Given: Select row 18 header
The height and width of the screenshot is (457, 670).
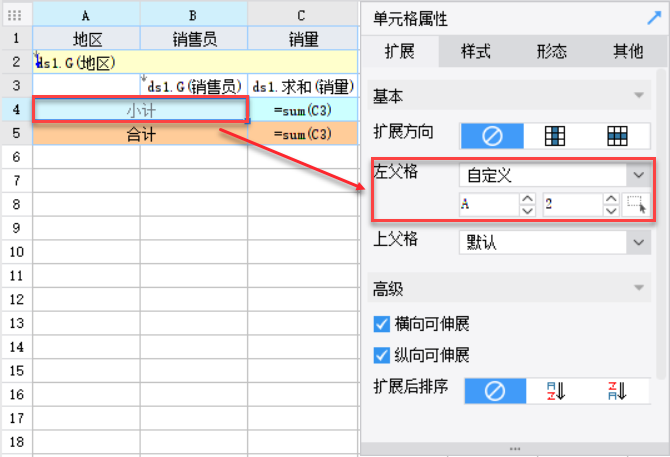Looking at the screenshot, I should tap(16, 442).
